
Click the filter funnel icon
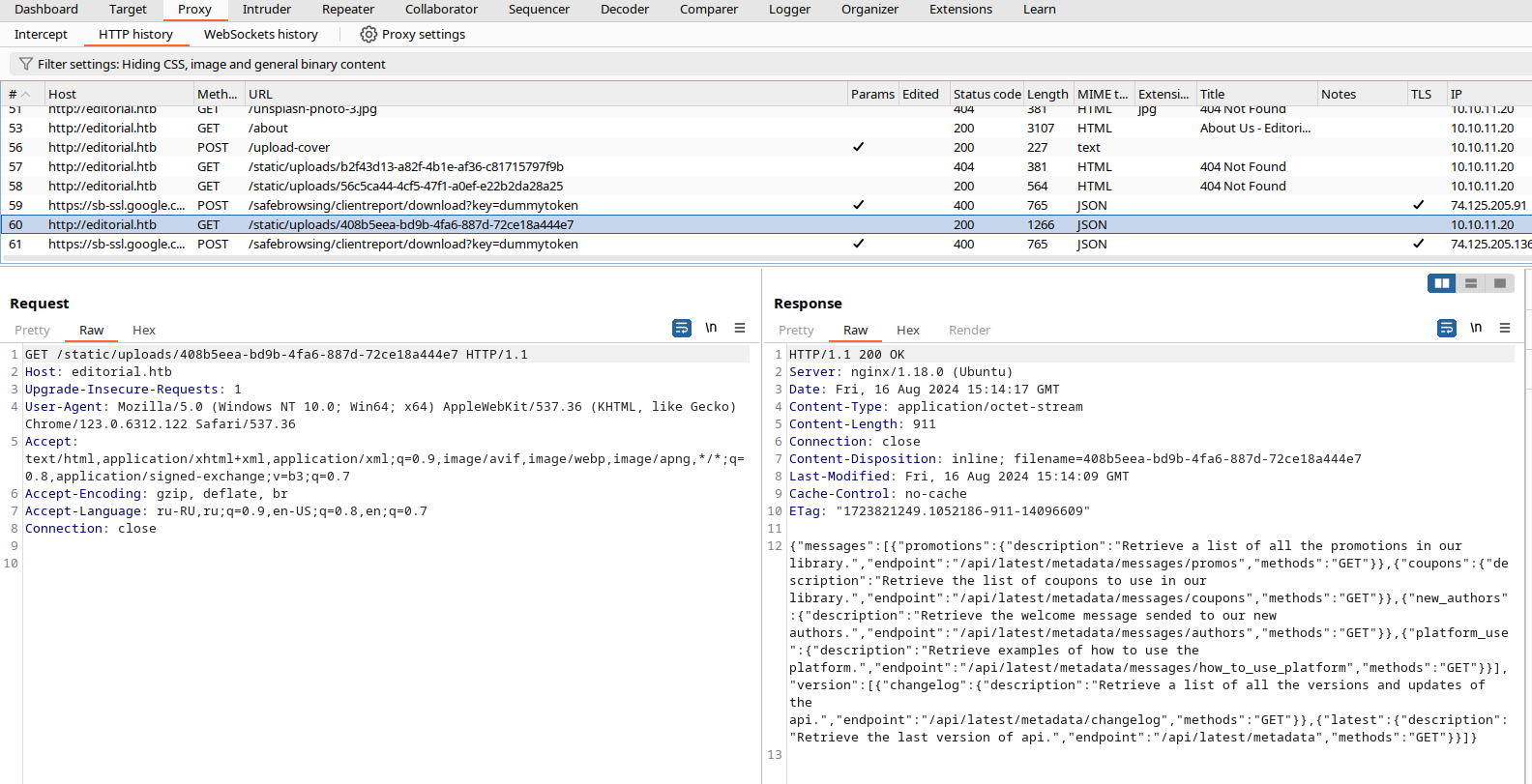point(26,64)
